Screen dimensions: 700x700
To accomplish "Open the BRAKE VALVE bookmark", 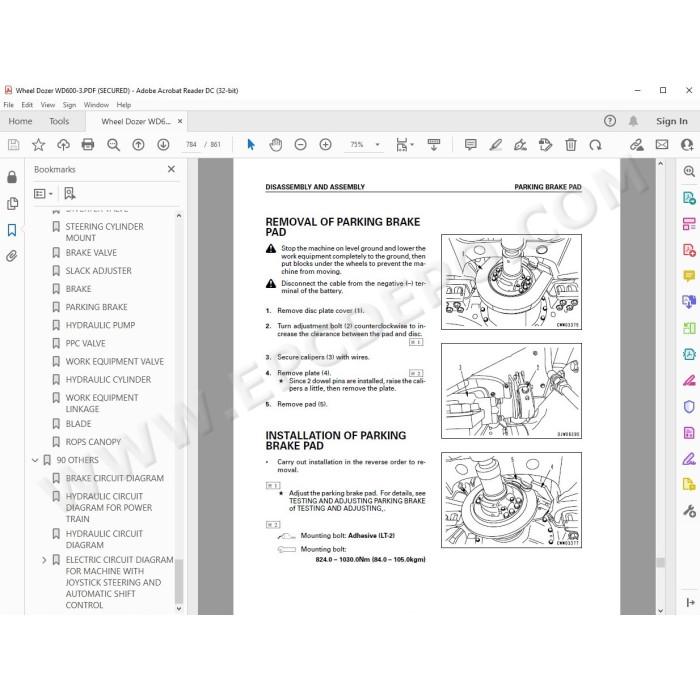I will (91, 253).
